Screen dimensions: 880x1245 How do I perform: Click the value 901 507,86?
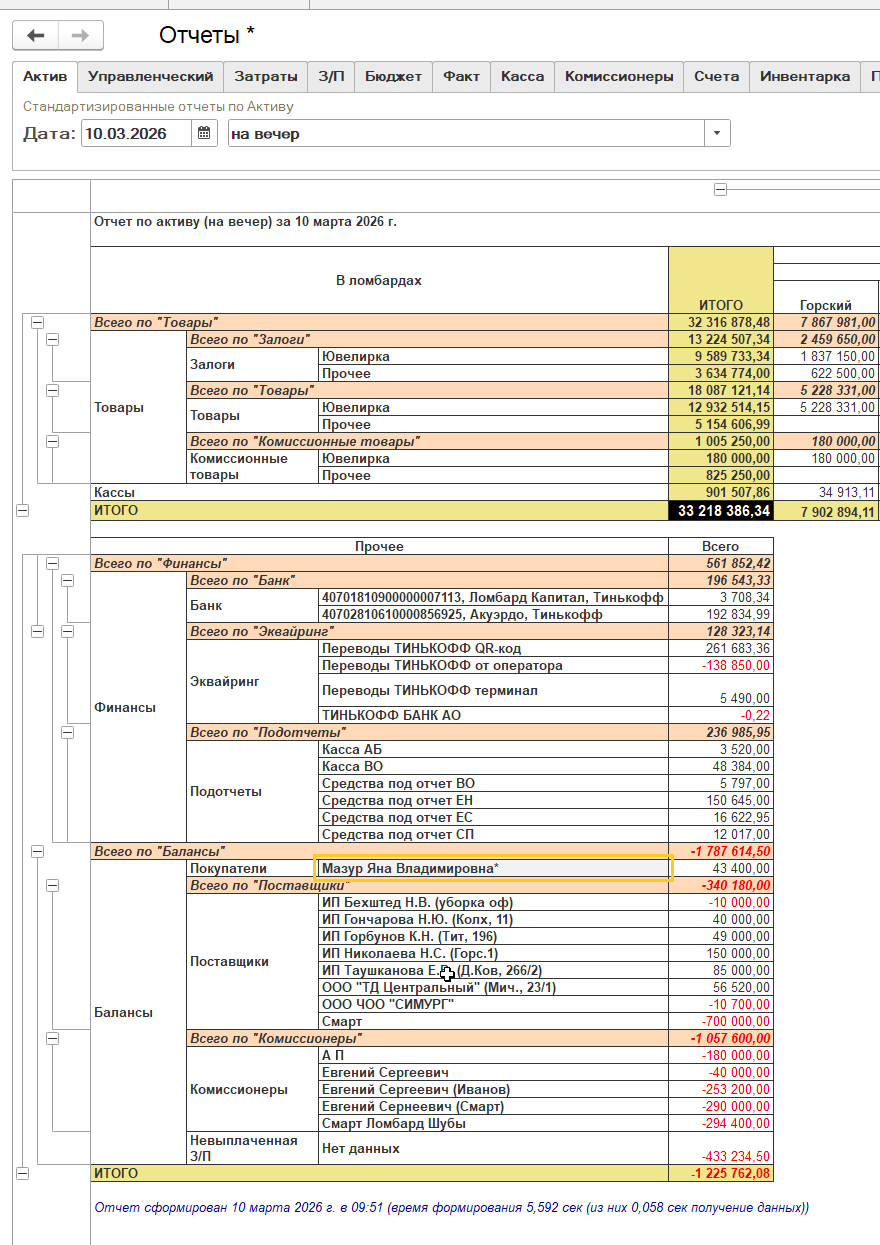point(721,493)
